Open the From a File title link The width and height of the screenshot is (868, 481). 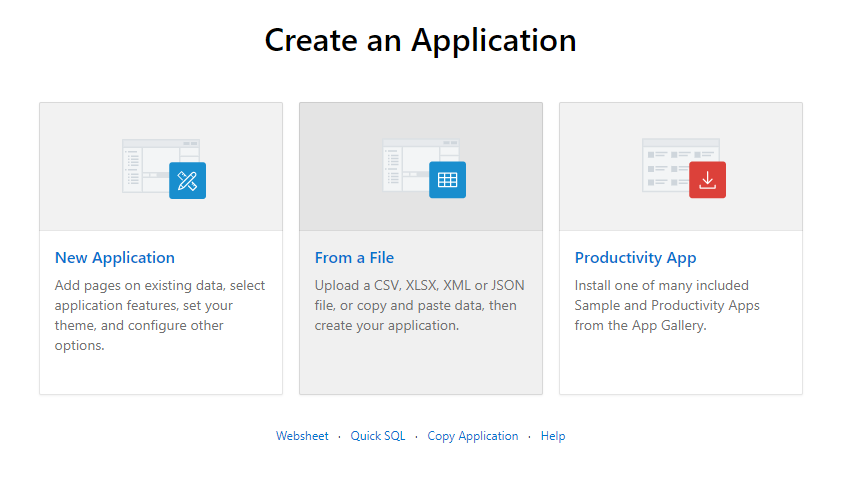coord(354,258)
